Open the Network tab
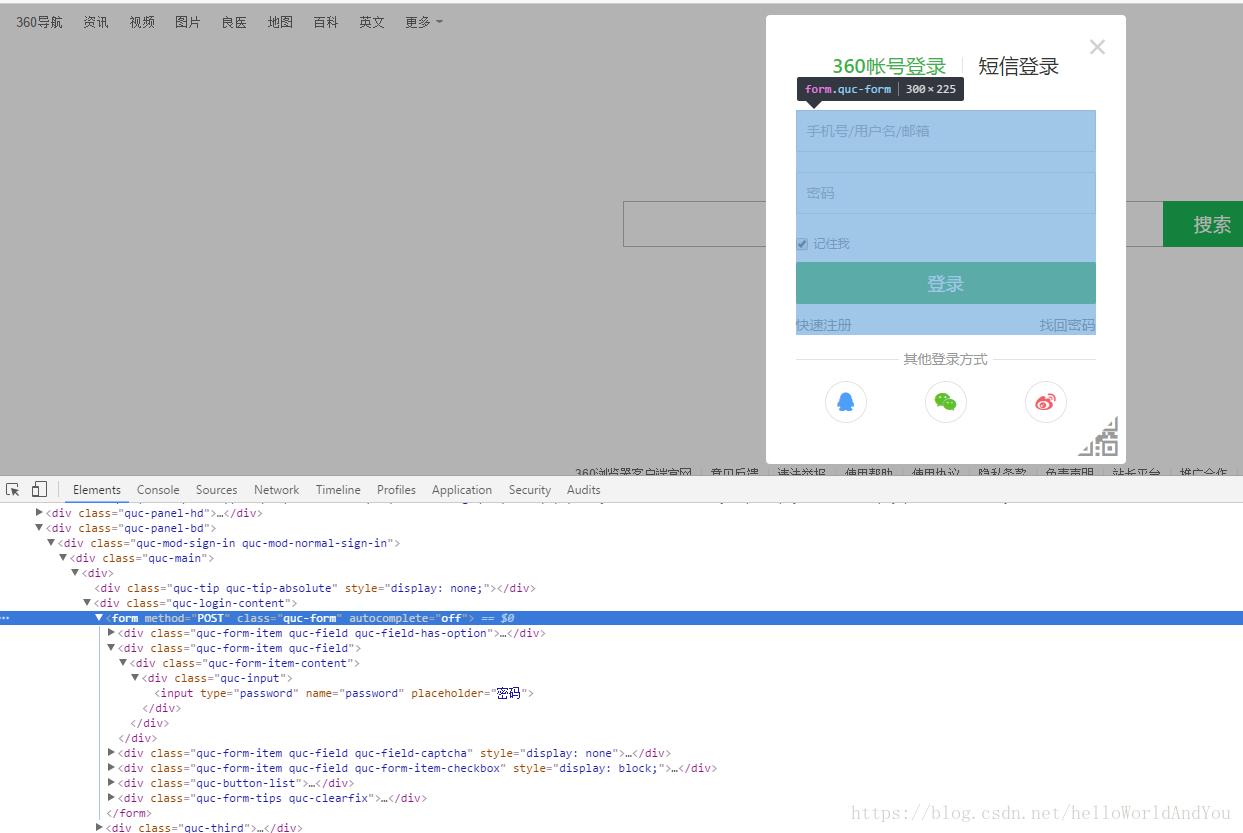Screen dimensions: 1243x833 (277, 490)
